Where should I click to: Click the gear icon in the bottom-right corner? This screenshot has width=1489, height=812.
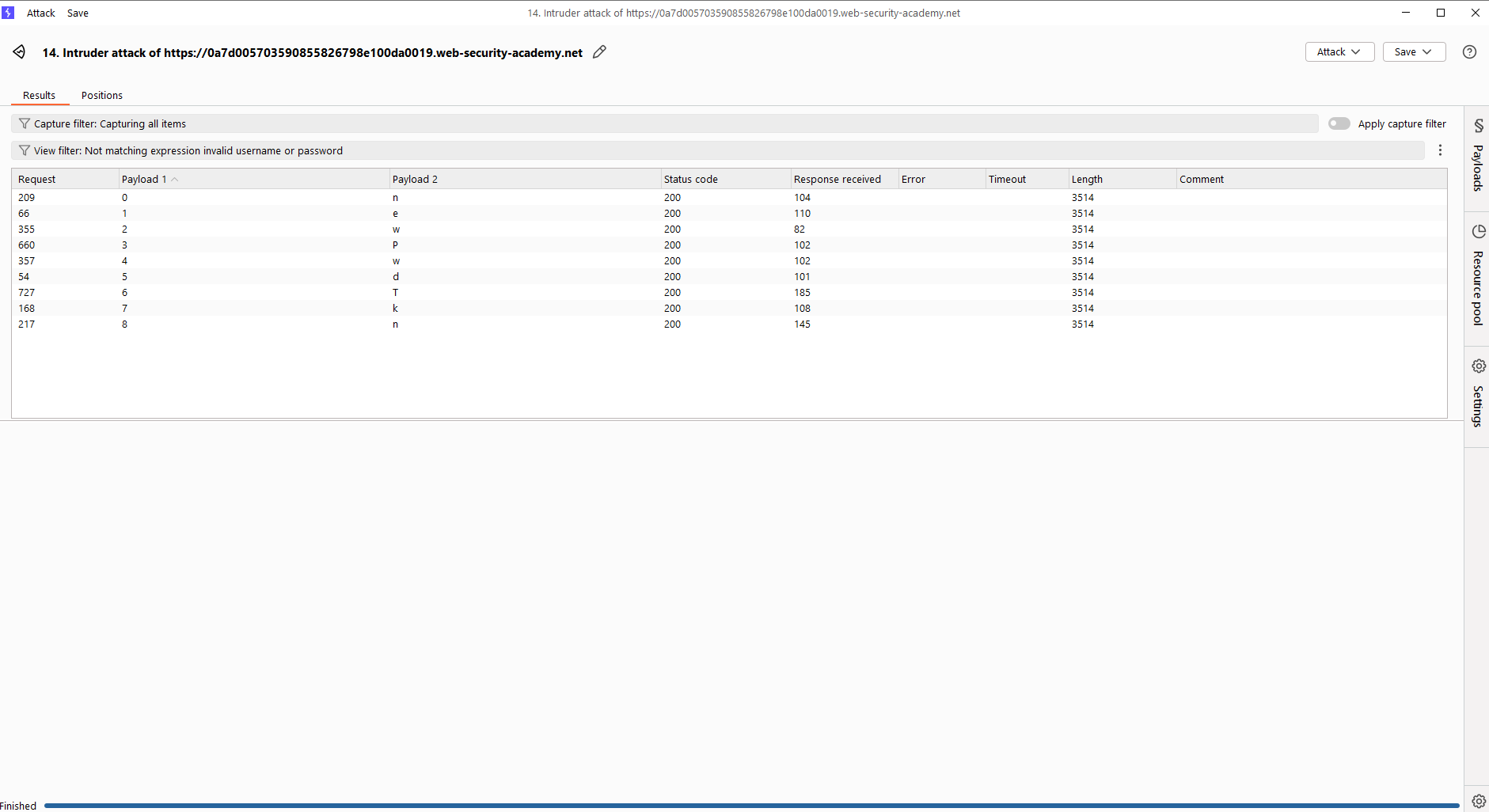(x=1478, y=801)
